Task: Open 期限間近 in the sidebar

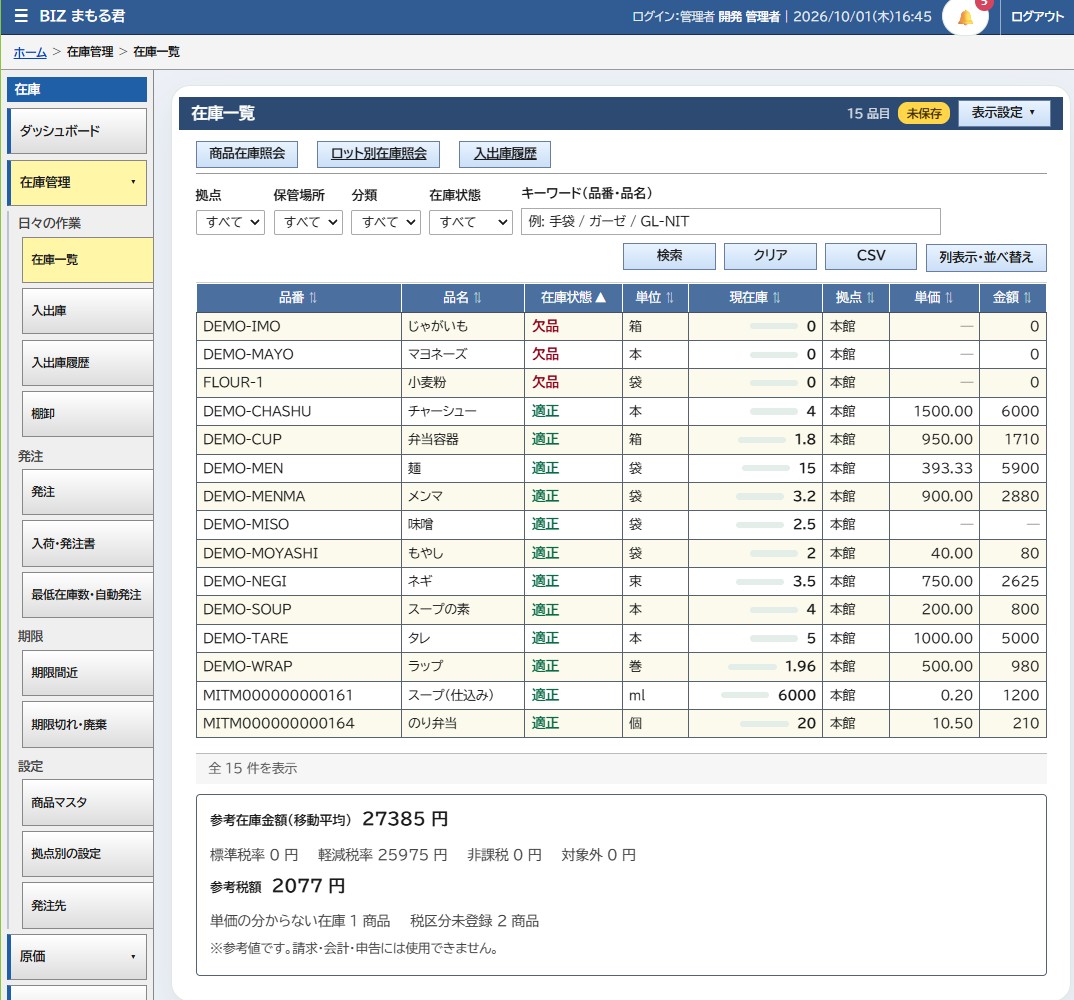Action: click(87, 673)
